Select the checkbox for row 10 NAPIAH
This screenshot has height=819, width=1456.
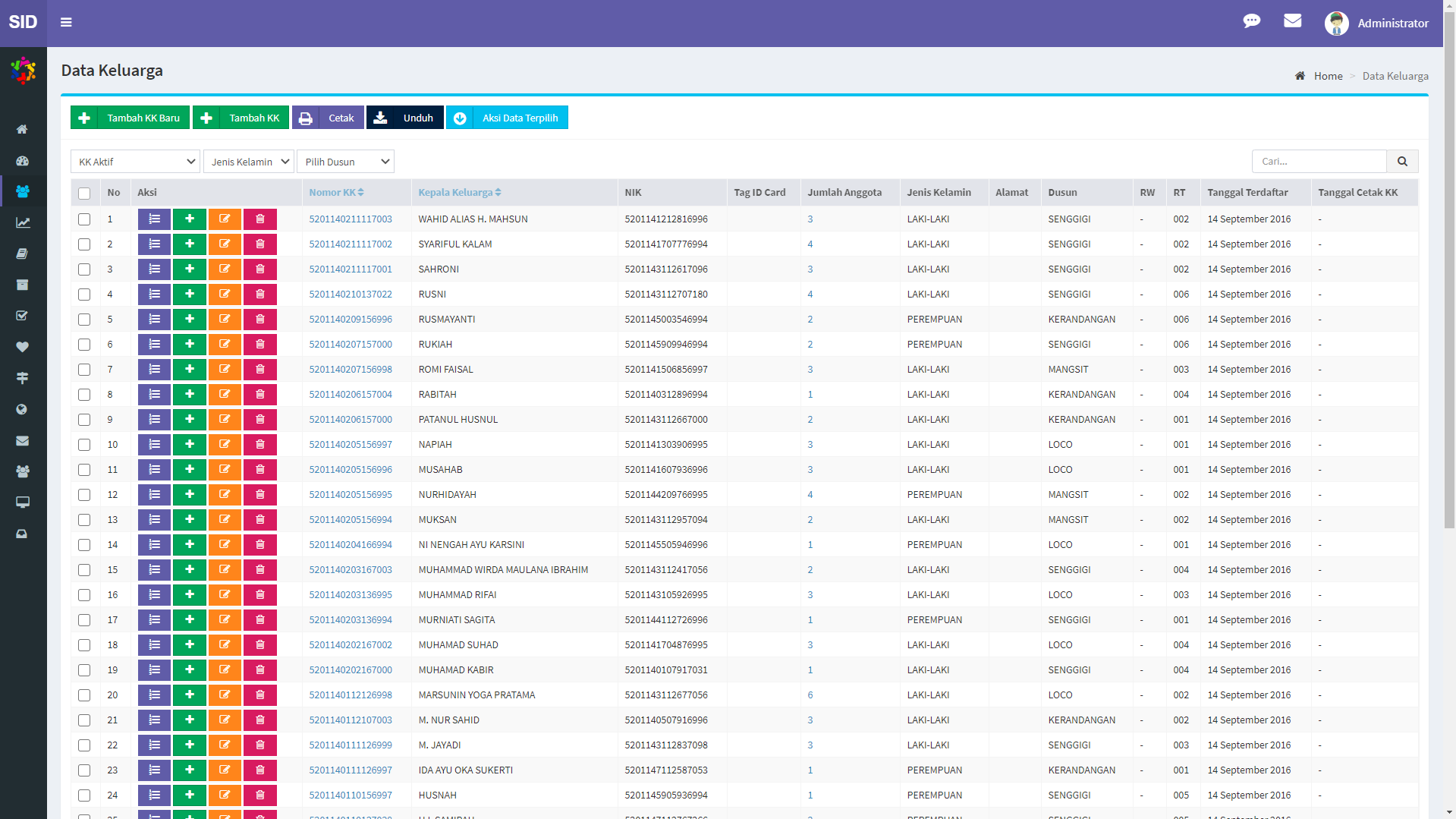[84, 445]
